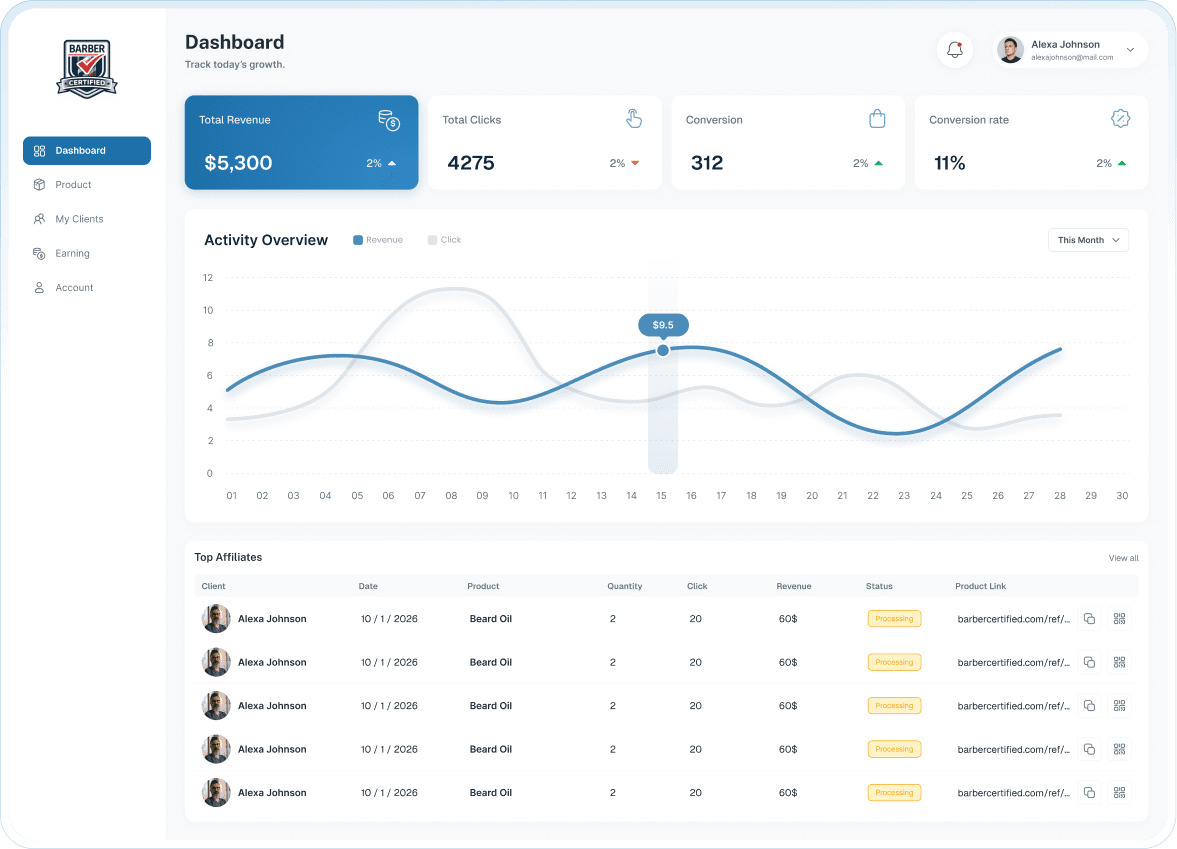Click the Conversion shopping bag icon

[877, 118]
